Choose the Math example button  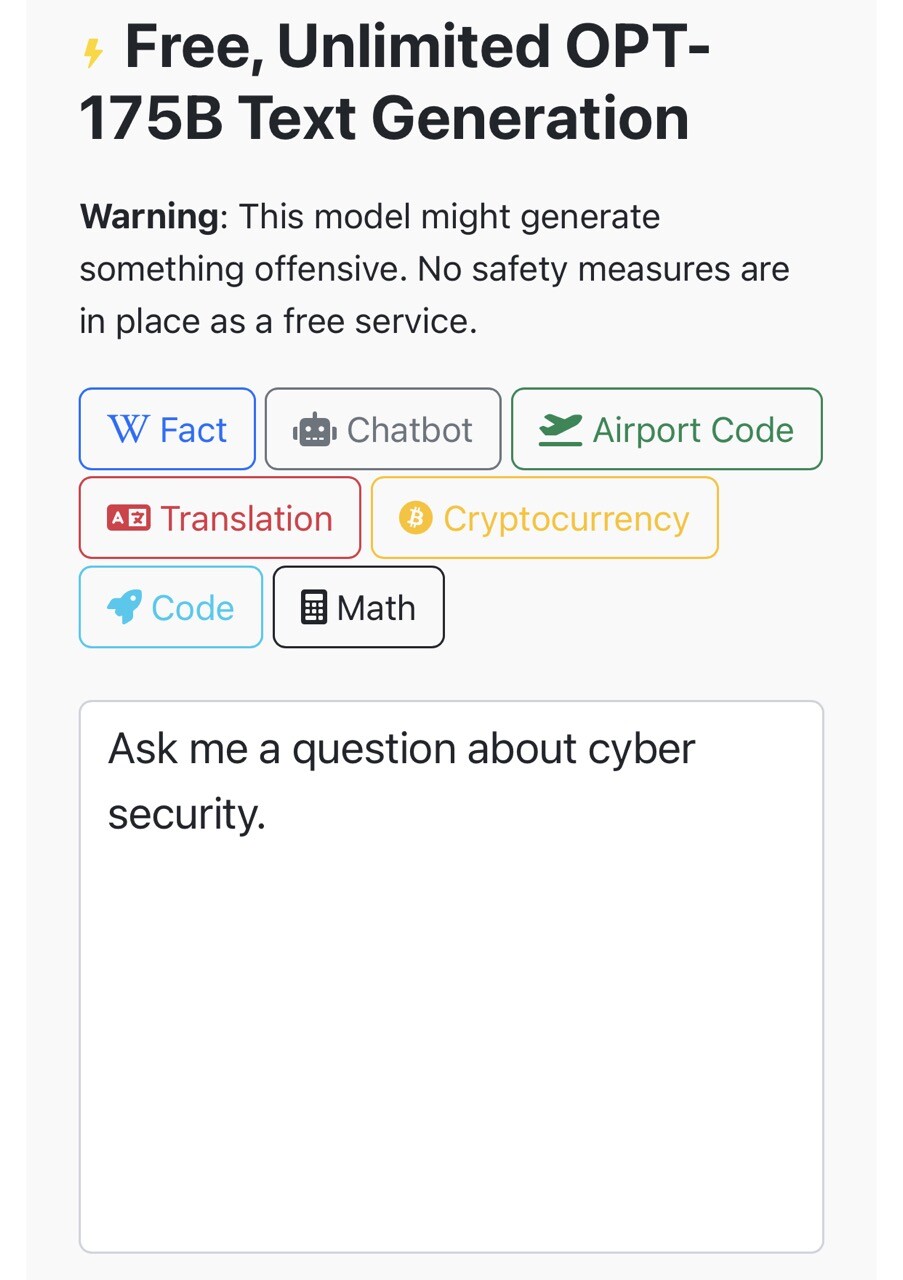point(359,607)
